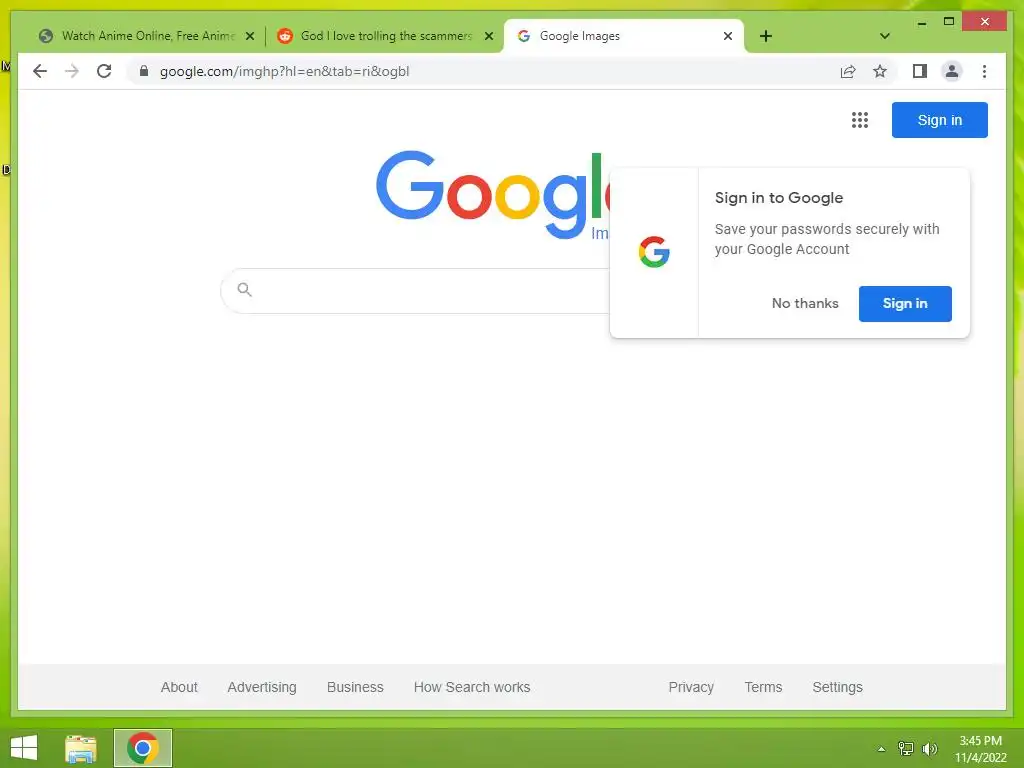Image resolution: width=1024 pixels, height=768 pixels.
Task: Expand the tab search chevron
Action: (884, 36)
